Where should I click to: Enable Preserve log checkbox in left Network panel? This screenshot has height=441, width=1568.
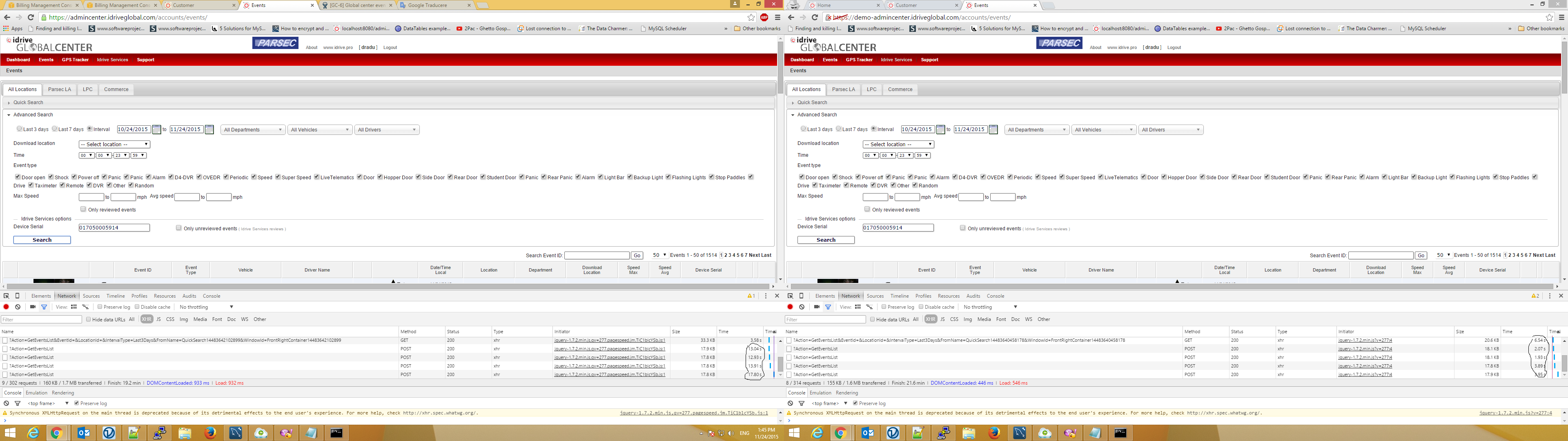point(100,307)
